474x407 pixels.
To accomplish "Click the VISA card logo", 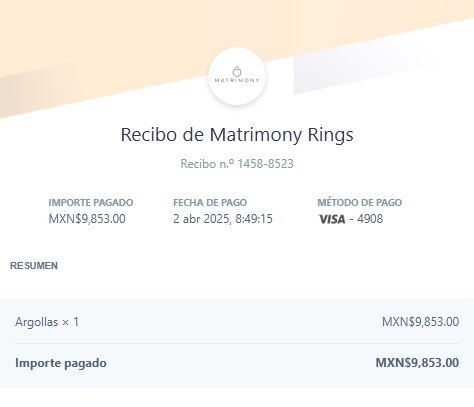I will tap(332, 219).
